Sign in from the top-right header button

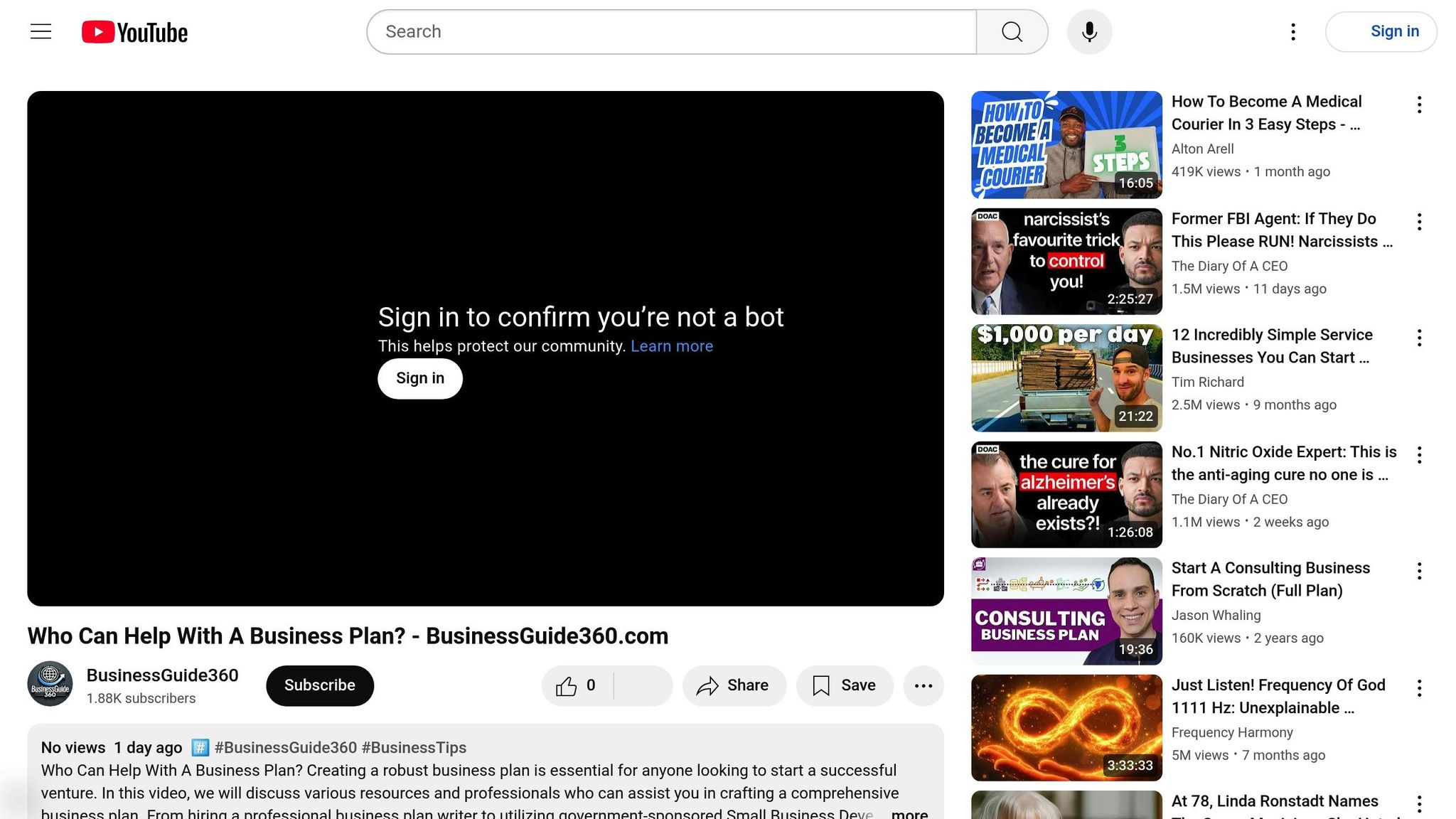[x=1381, y=32]
